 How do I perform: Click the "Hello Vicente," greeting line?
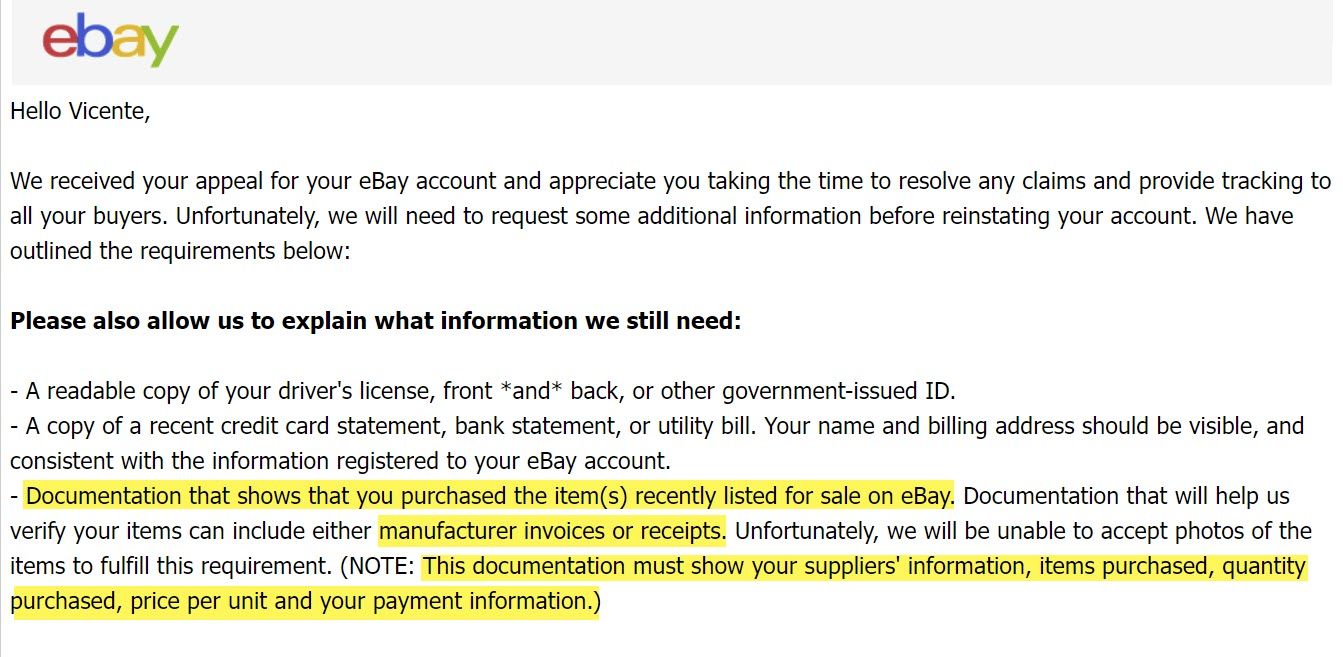pyautogui.click(x=80, y=111)
